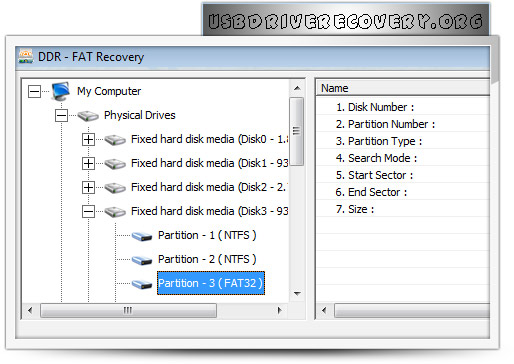Click the DDR FAT Recovery title bar icon
Image resolution: width=514 pixels, height=364 pixels.
coord(26,56)
